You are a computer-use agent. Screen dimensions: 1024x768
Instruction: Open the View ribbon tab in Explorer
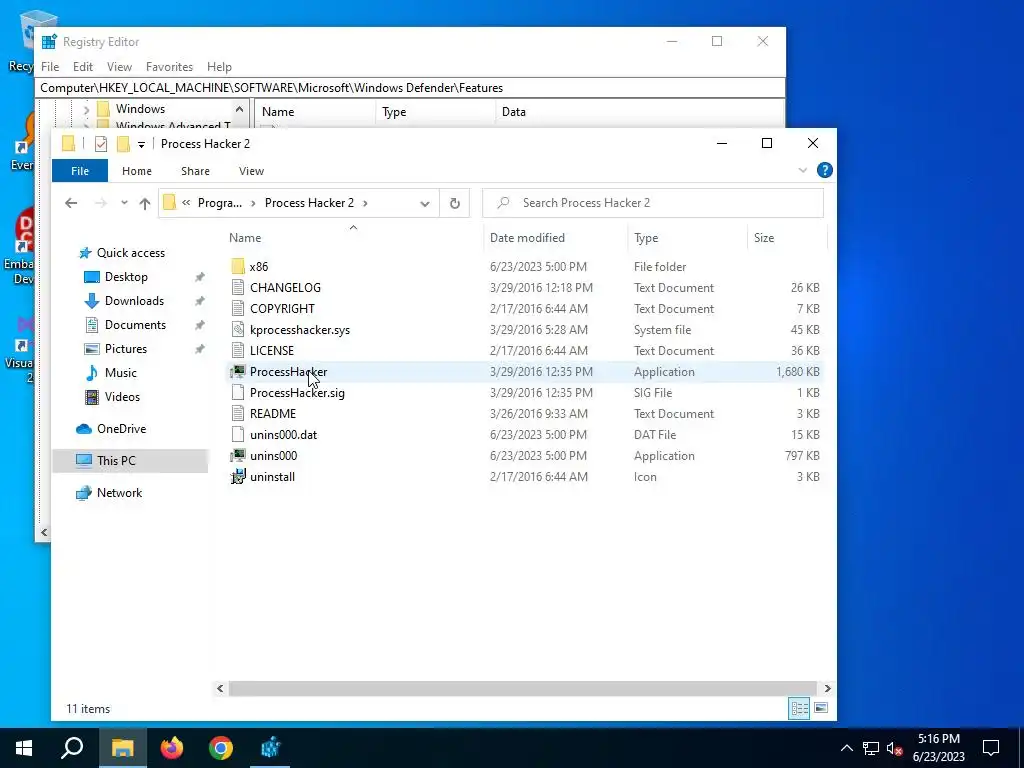(251, 171)
